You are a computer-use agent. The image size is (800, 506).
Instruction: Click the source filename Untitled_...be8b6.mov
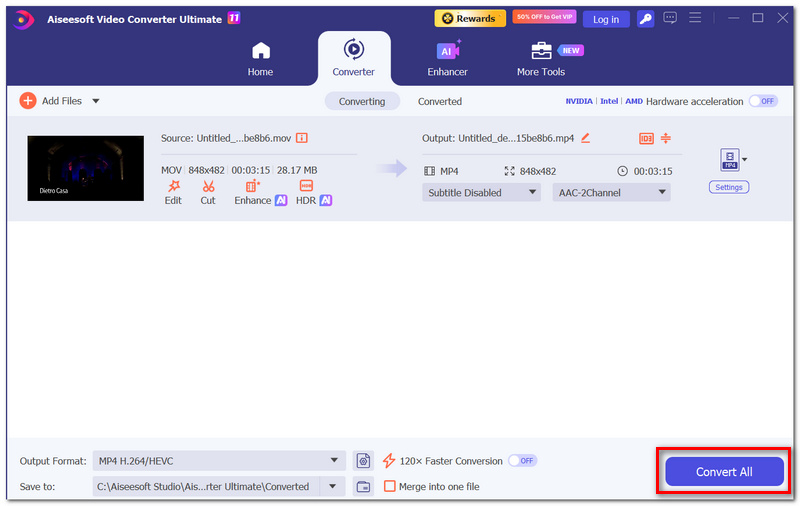coord(244,138)
